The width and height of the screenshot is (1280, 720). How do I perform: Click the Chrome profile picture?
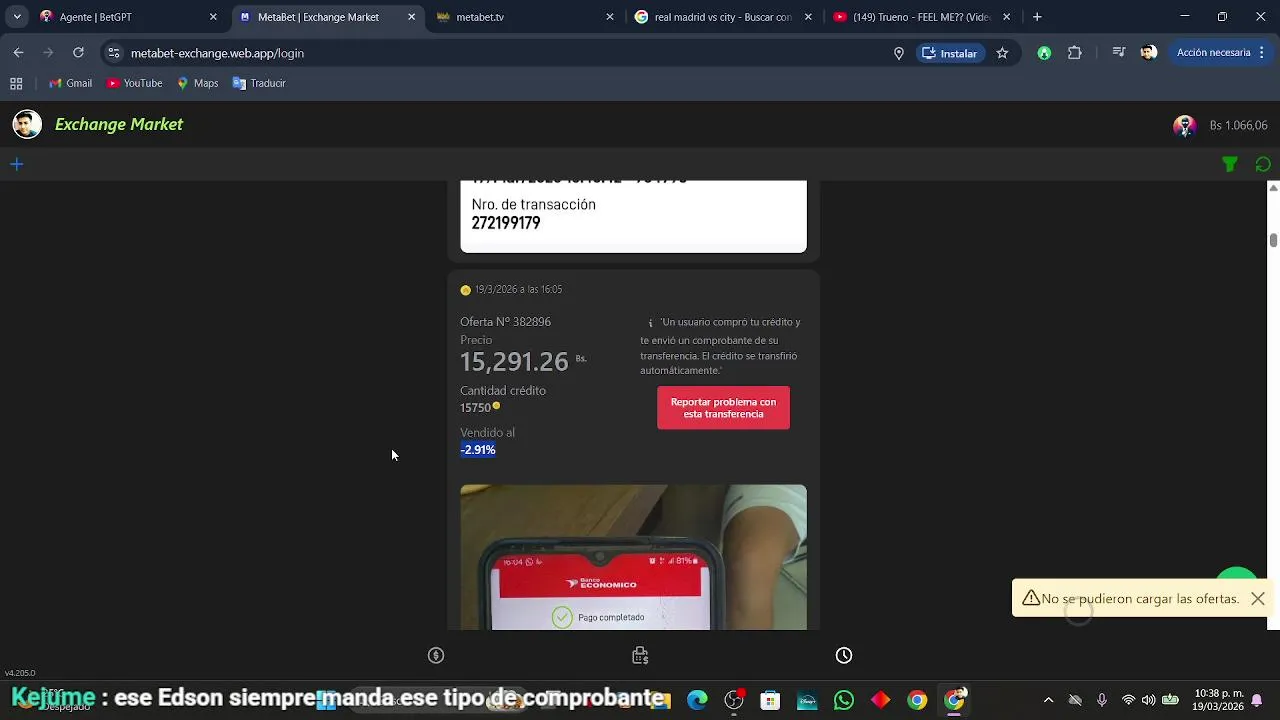(x=1149, y=53)
